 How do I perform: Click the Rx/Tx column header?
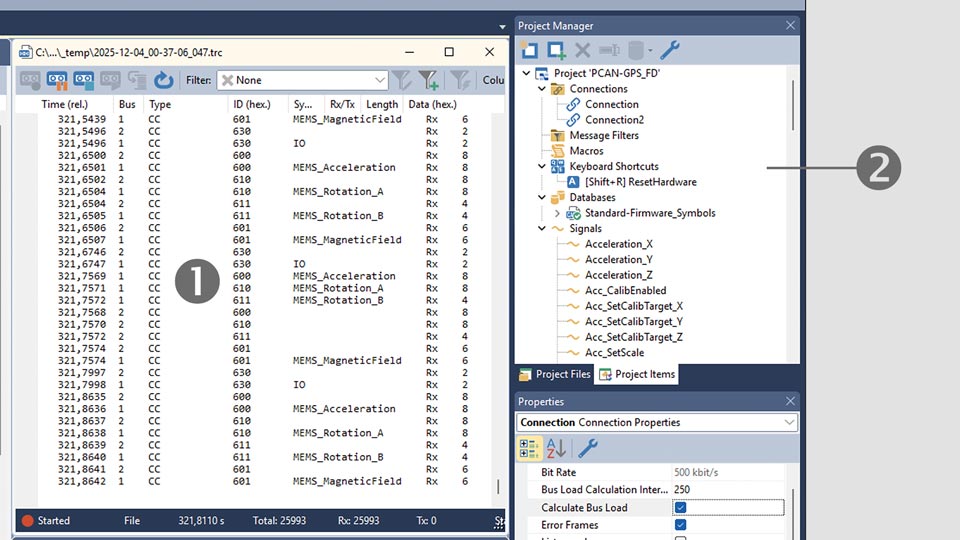[342, 104]
